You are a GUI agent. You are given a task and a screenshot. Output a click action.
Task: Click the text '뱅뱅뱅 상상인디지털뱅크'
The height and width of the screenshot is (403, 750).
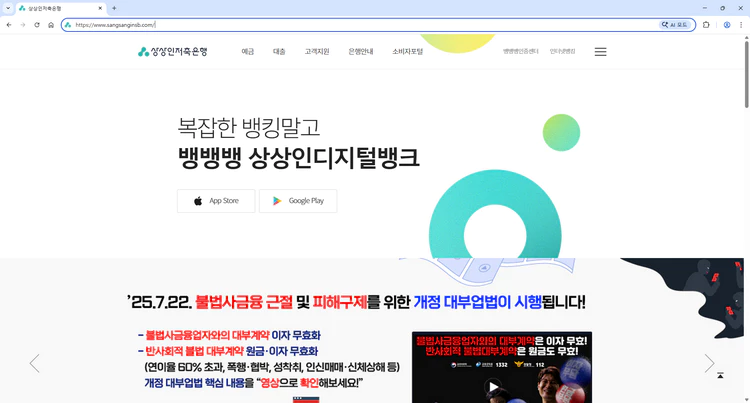pyautogui.click(x=298, y=158)
